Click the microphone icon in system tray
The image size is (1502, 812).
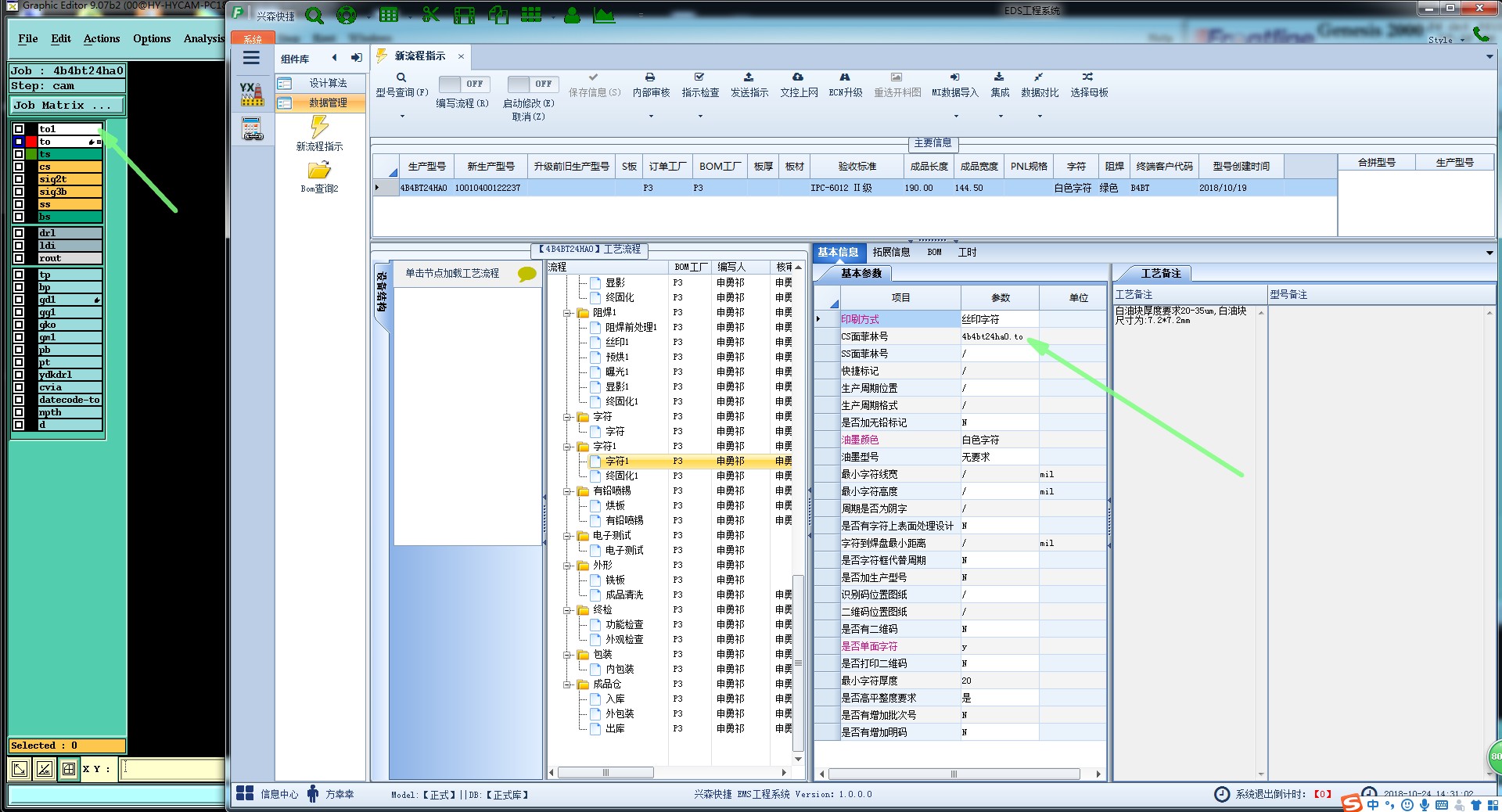point(1424,805)
